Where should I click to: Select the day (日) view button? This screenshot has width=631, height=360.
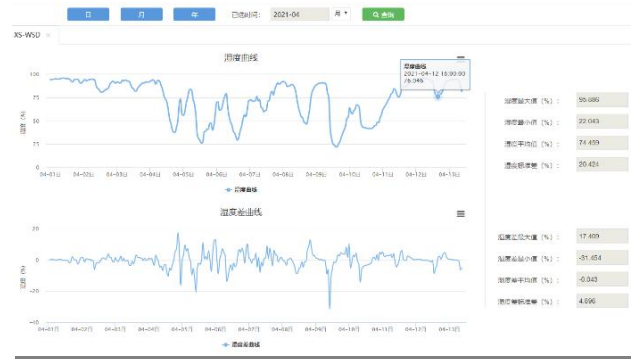pos(88,14)
